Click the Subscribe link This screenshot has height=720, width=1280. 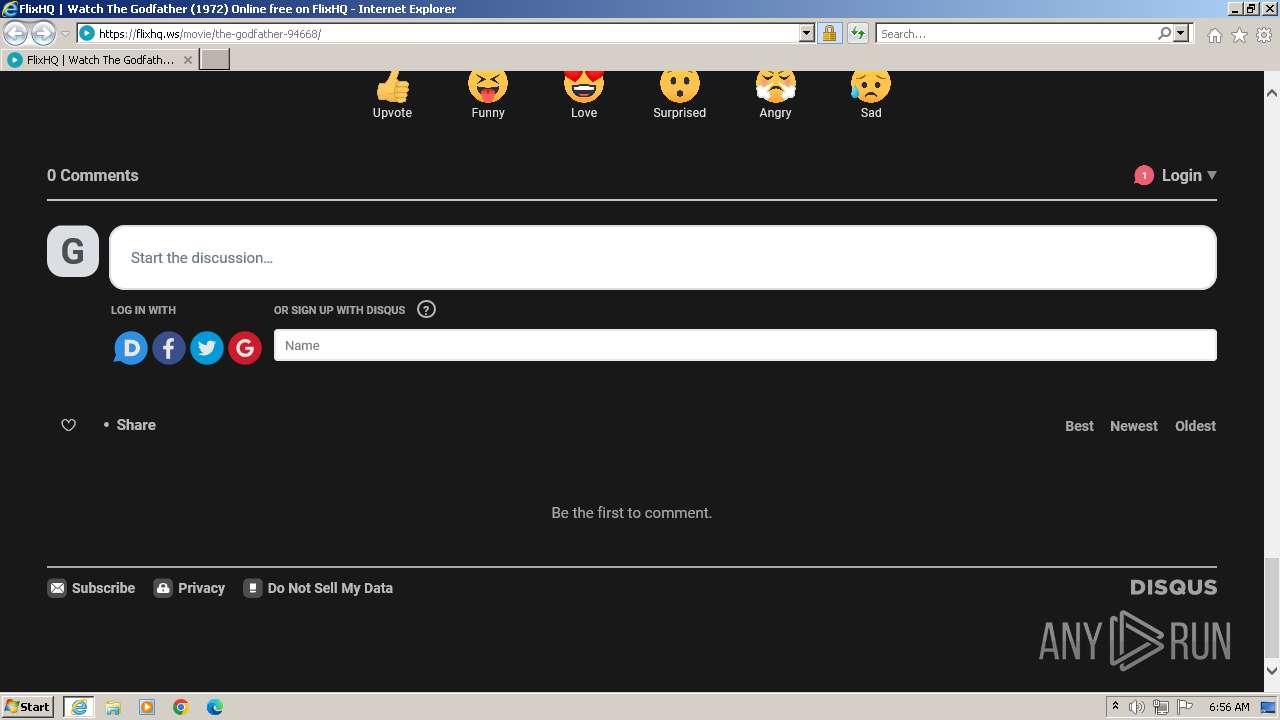coord(92,588)
